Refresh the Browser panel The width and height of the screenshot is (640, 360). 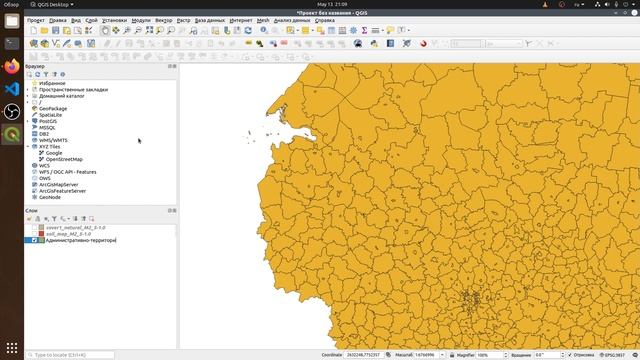[x=38, y=74]
